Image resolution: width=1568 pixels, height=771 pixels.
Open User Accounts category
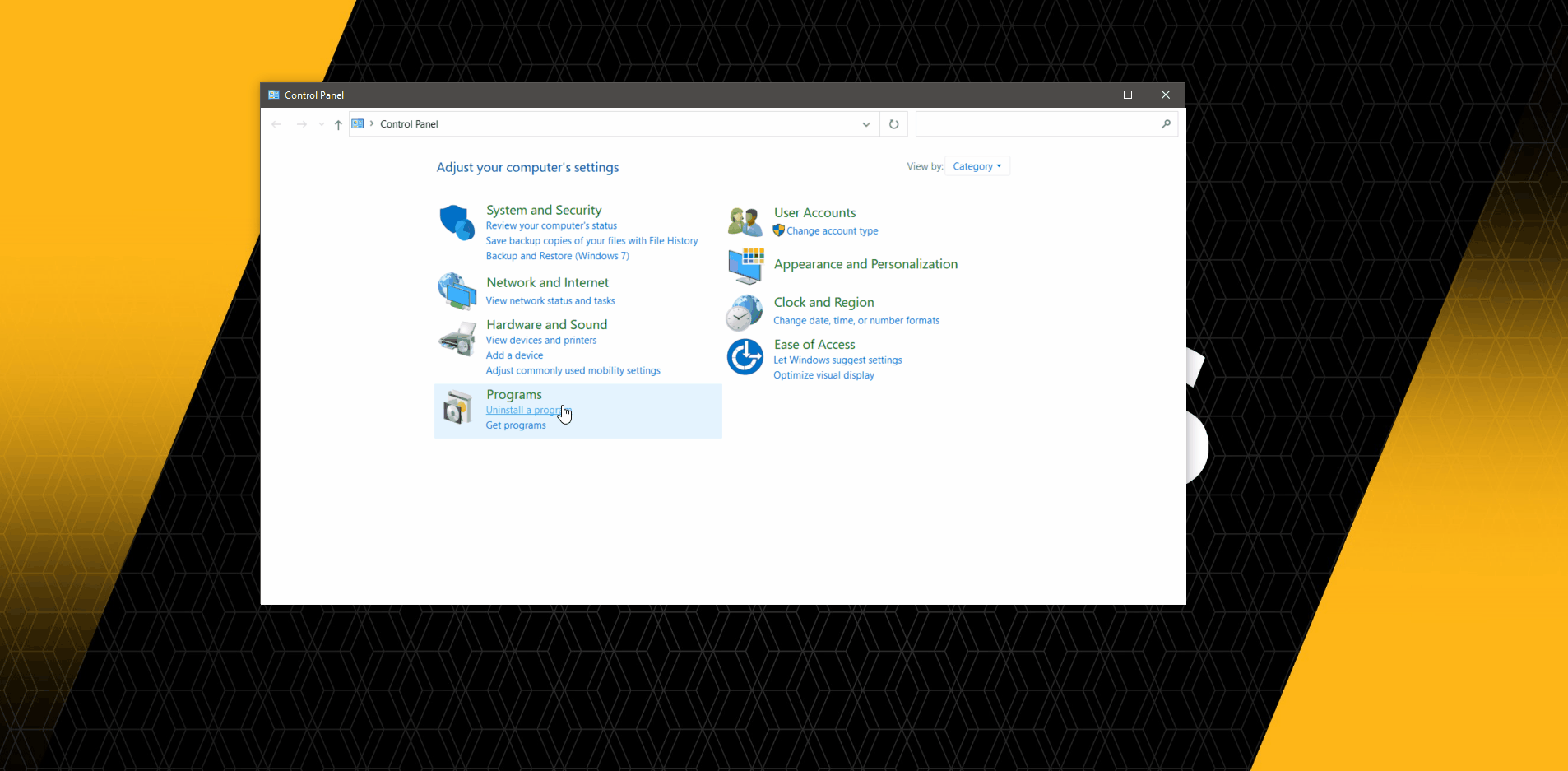pos(814,212)
